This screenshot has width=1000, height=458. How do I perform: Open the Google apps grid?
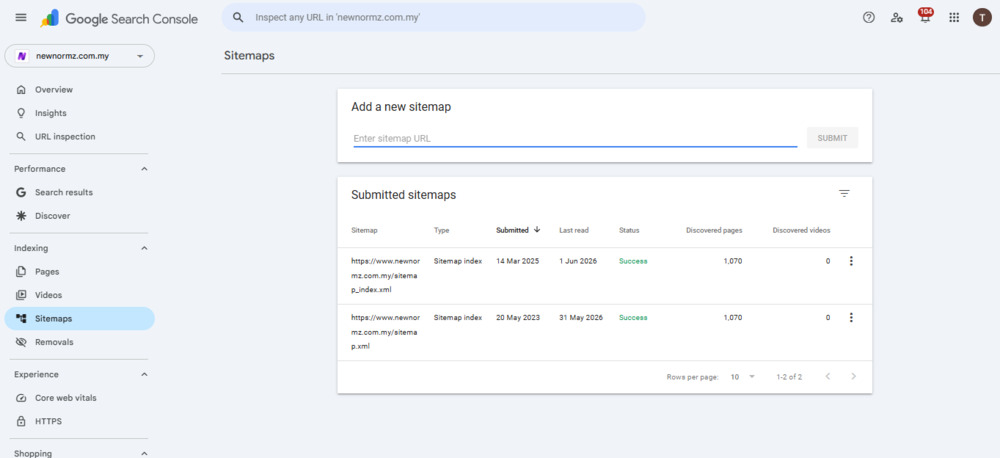[x=954, y=18]
